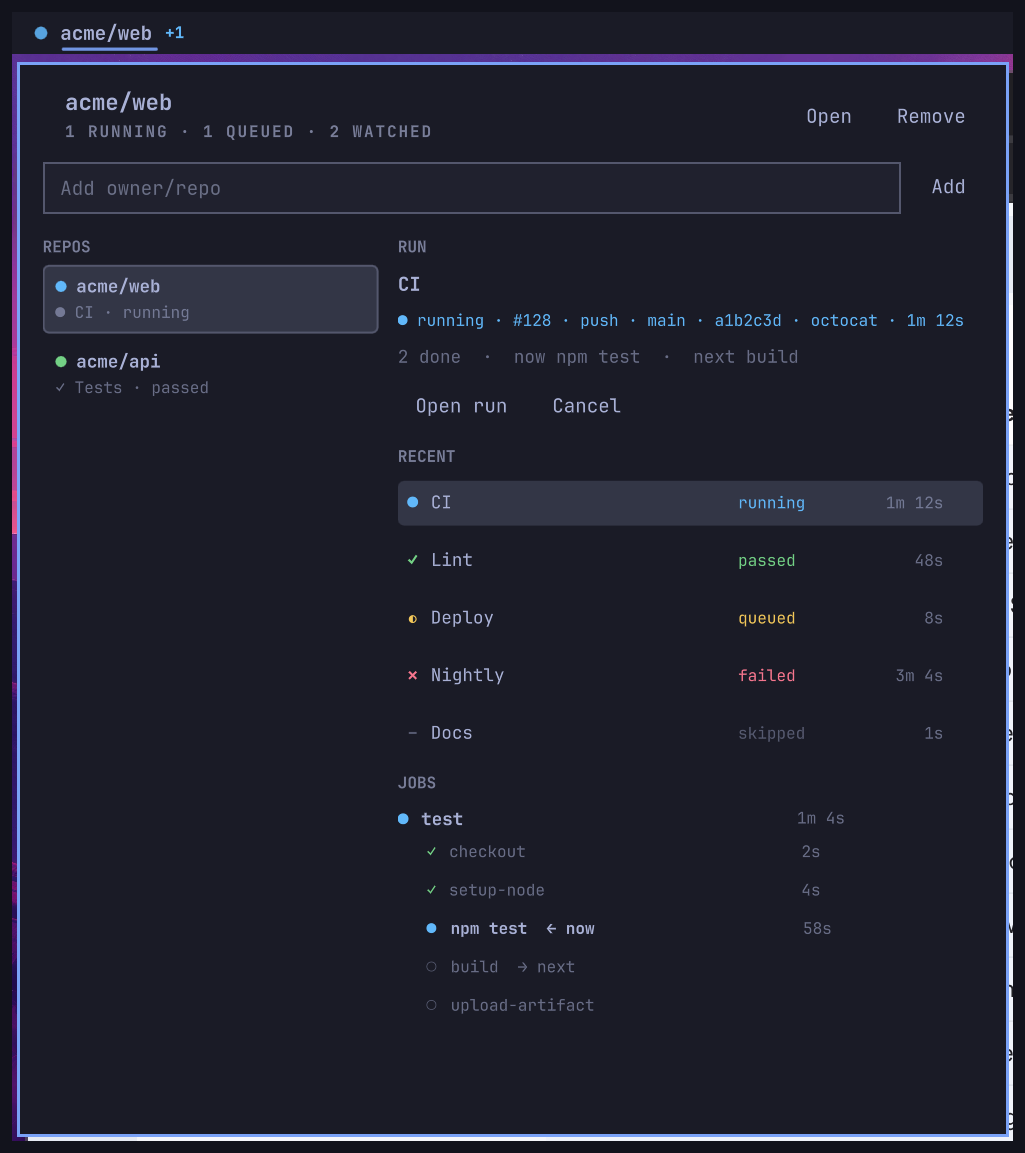
Task: Cancel the running CI run
Action: [x=586, y=406]
